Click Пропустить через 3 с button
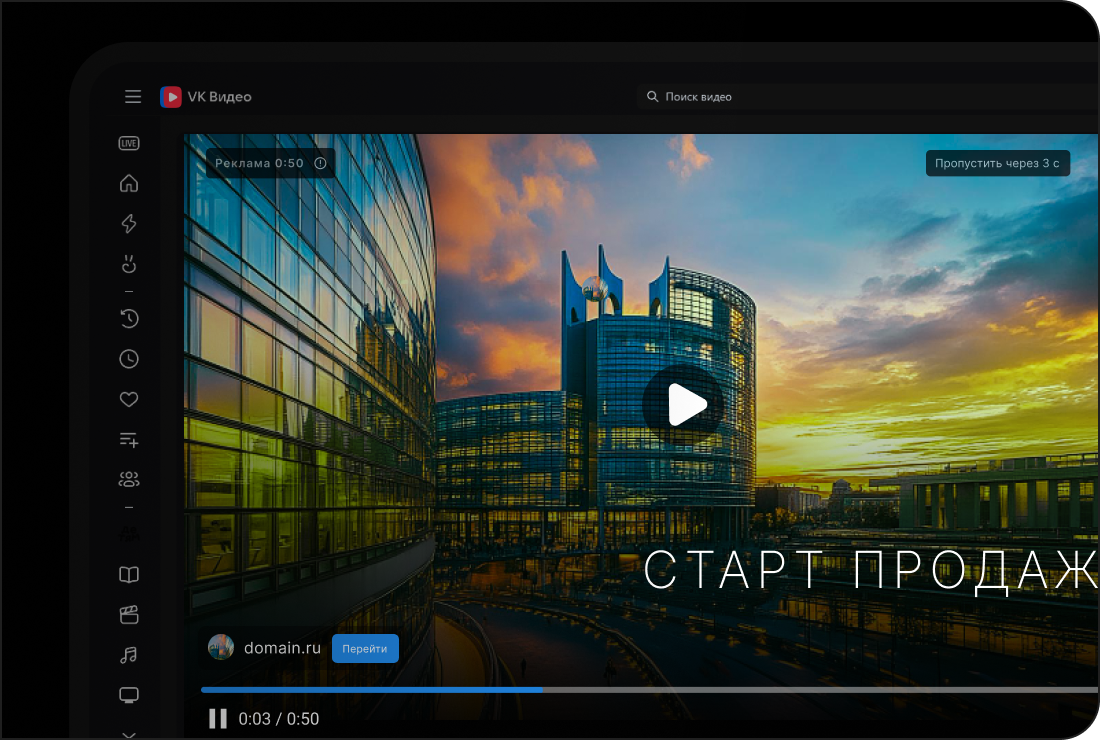 pos(998,163)
